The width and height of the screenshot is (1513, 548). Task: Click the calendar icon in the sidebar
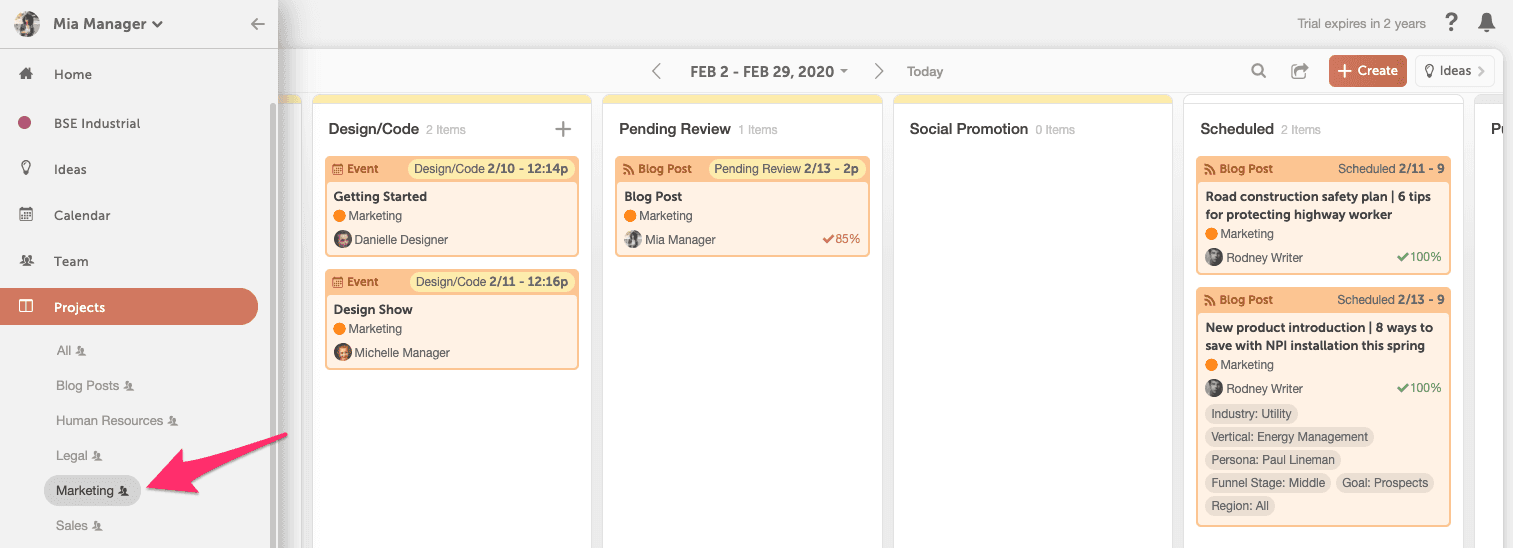coord(26,214)
